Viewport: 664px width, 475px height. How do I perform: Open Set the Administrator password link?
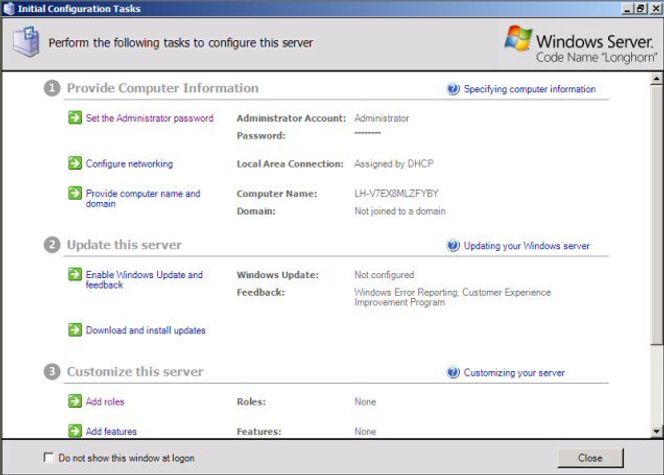pos(149,118)
